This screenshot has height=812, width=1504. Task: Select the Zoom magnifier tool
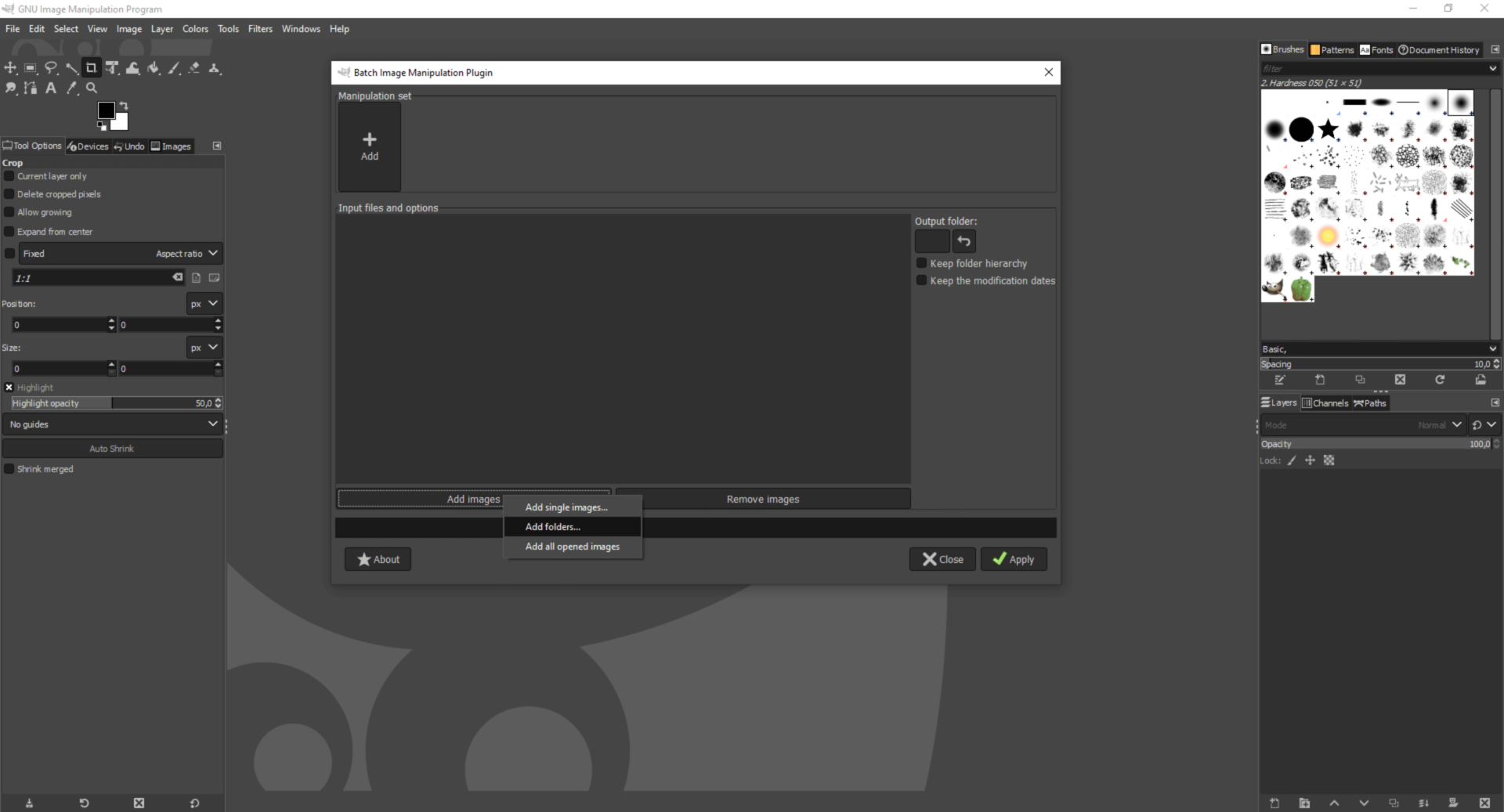[x=92, y=88]
